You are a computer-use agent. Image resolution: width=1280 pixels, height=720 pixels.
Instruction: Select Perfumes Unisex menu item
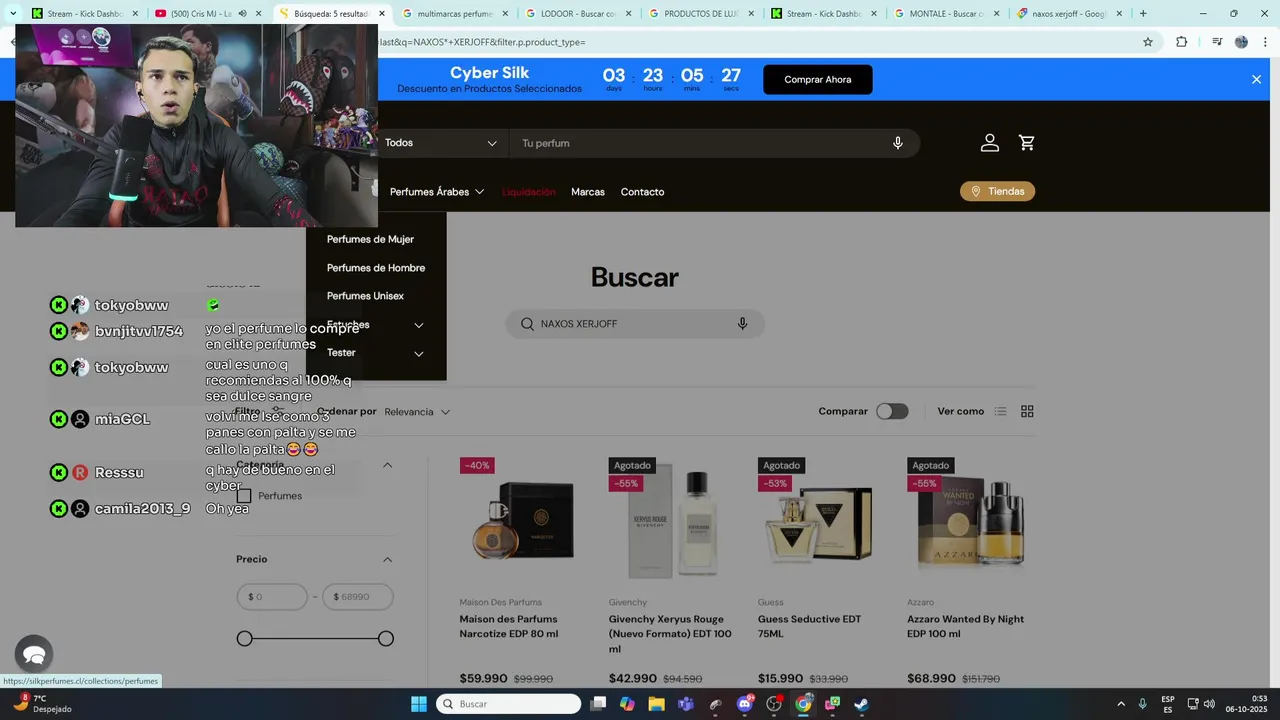(365, 296)
